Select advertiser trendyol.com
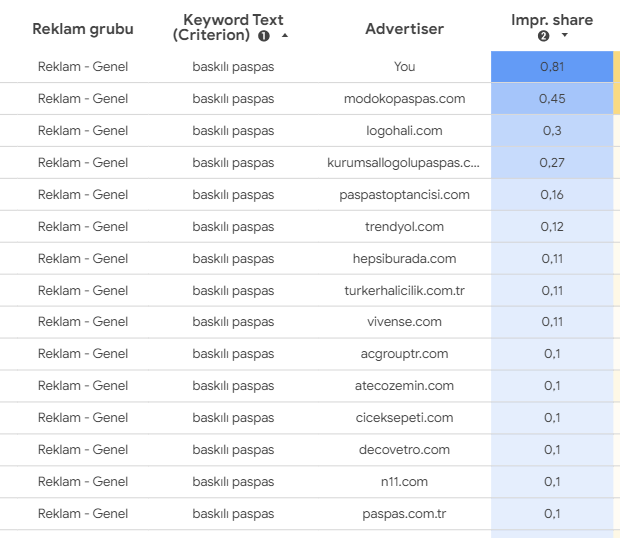620x538 pixels. pos(404,227)
